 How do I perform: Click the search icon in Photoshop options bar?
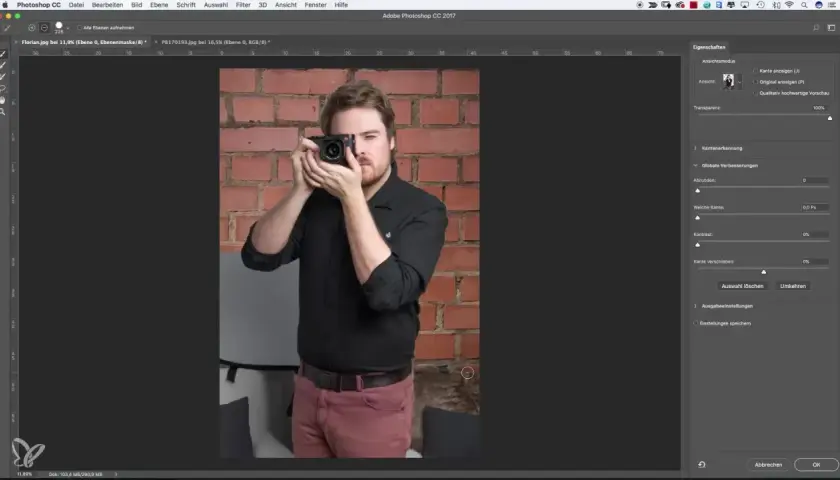click(816, 27)
